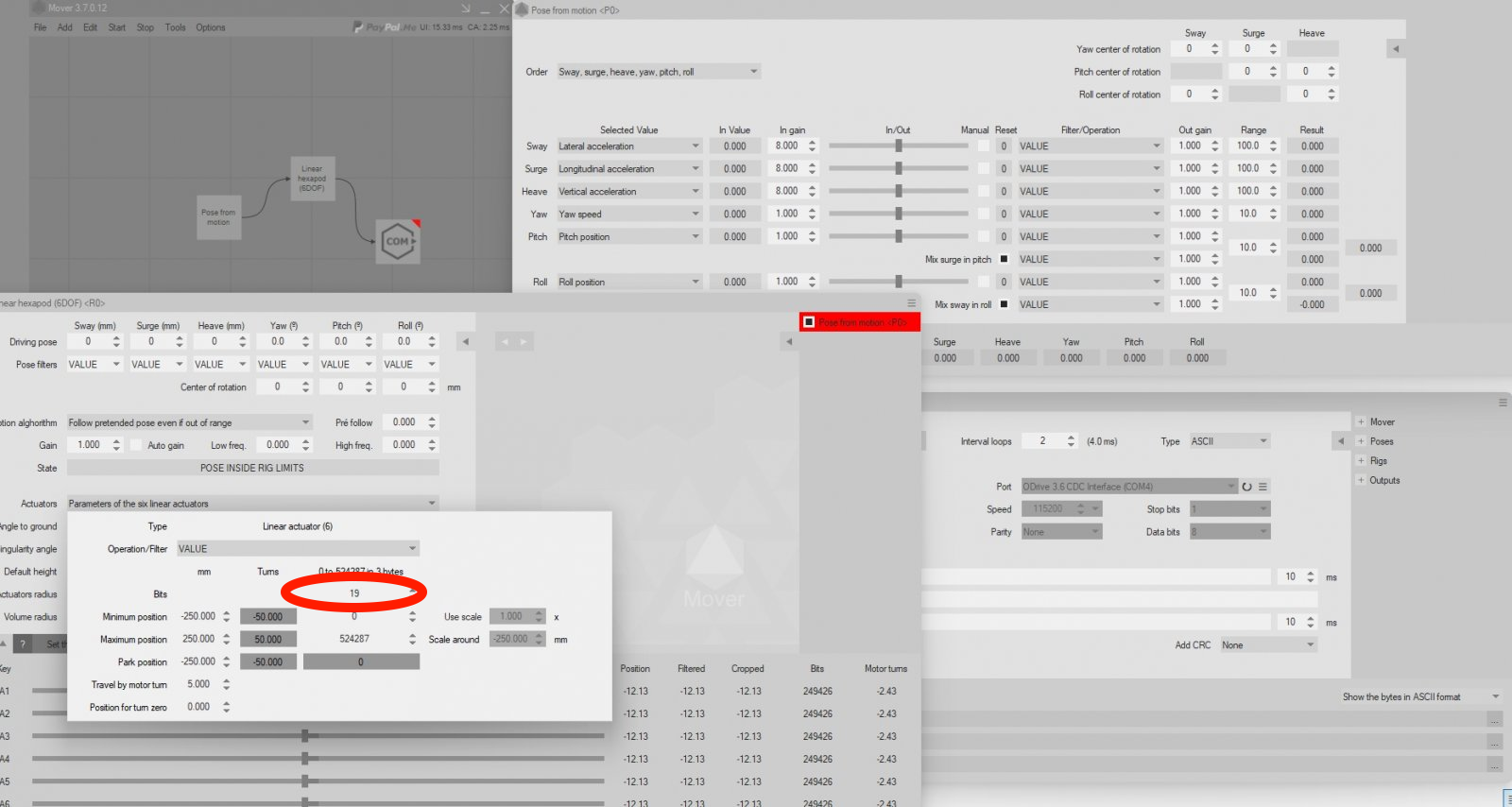The width and height of the screenshot is (1512, 807).
Task: Click the POSE INSIDE RIG LIMITS state bar
Action: click(x=252, y=468)
